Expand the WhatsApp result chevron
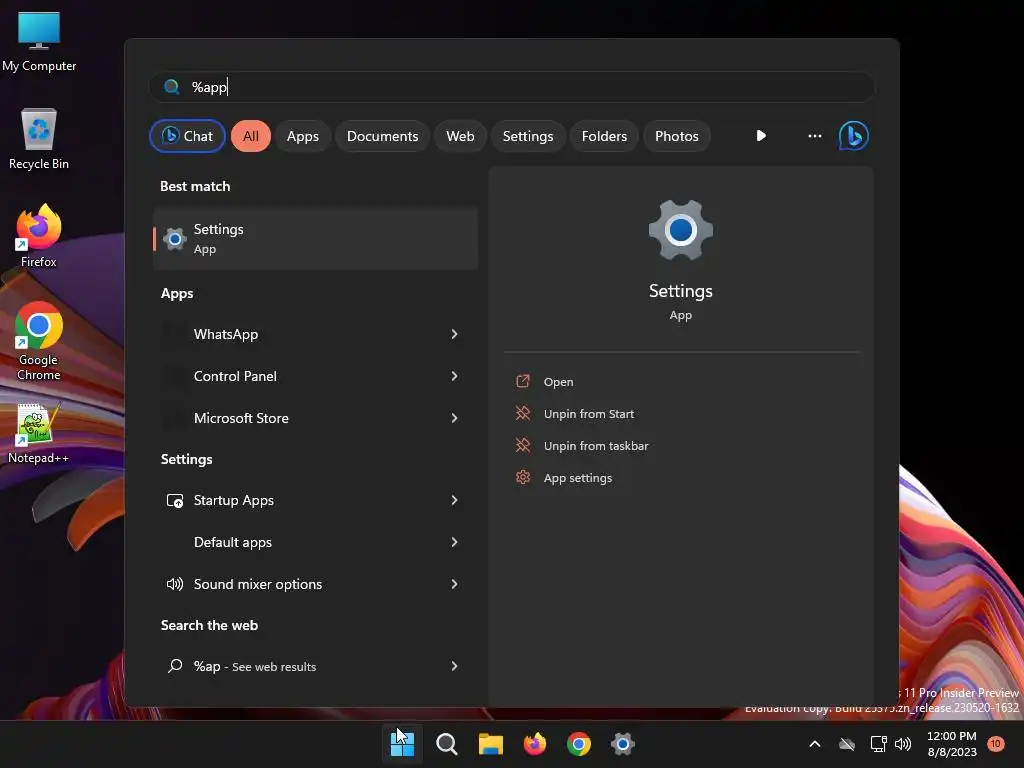Viewport: 1024px width, 768px height. tap(455, 334)
